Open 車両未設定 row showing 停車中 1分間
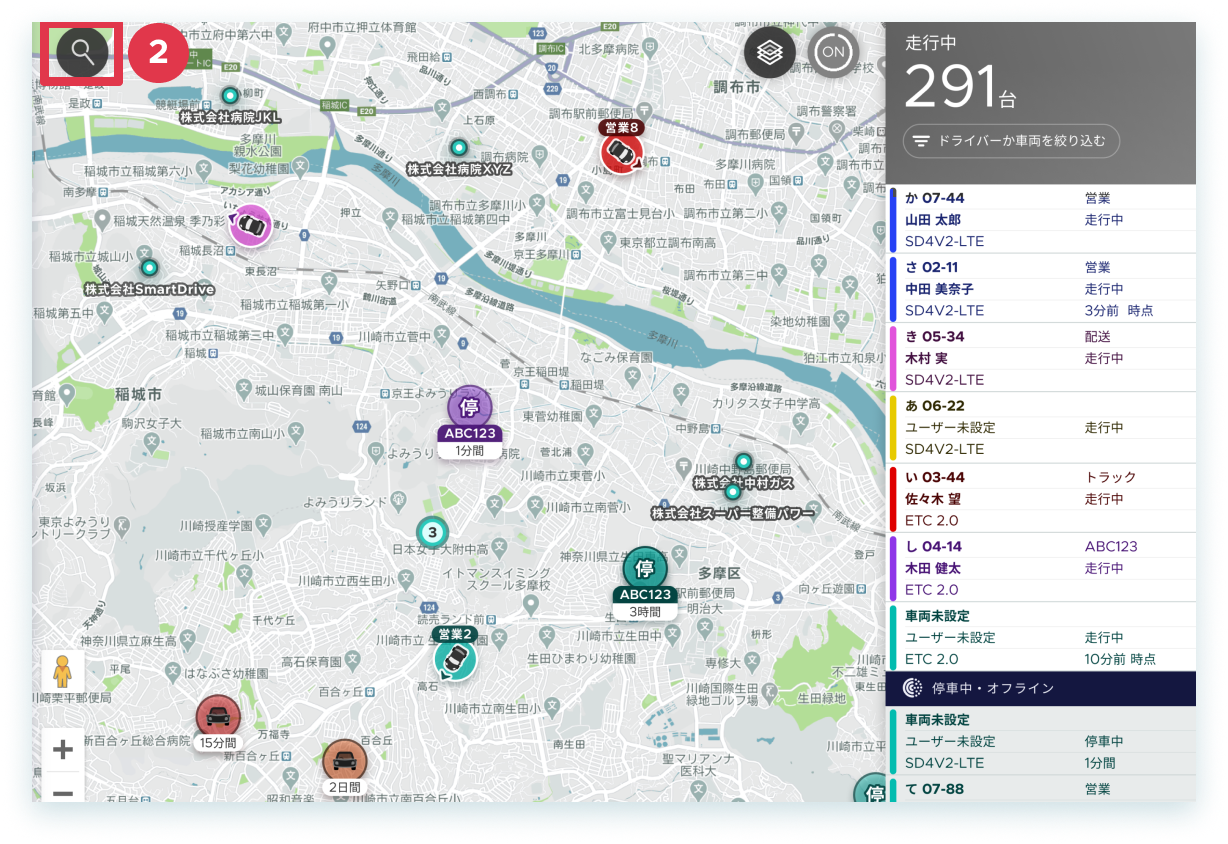This screenshot has width=1228, height=844. click(x=1041, y=741)
